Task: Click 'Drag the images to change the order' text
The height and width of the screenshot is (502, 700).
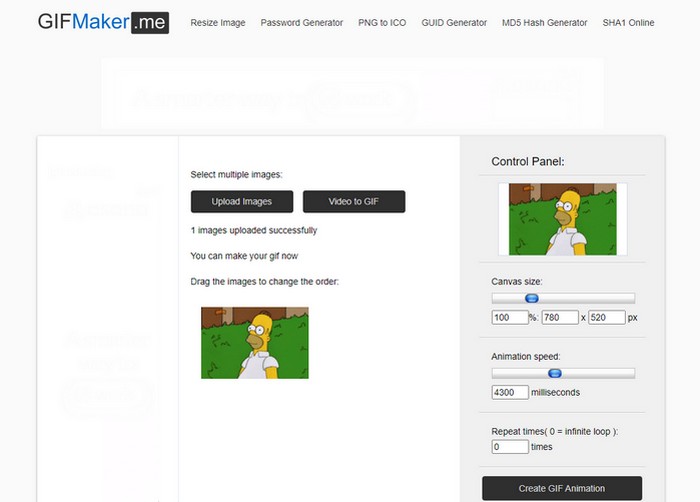Action: (264, 282)
